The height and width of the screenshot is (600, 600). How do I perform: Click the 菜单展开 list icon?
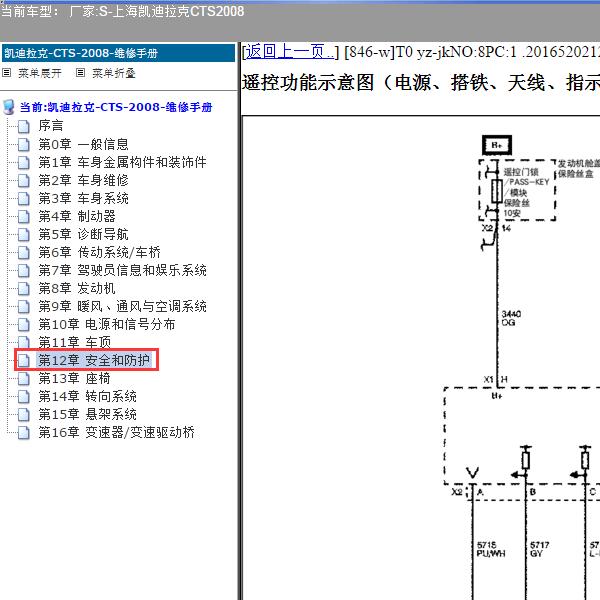coord(7,72)
